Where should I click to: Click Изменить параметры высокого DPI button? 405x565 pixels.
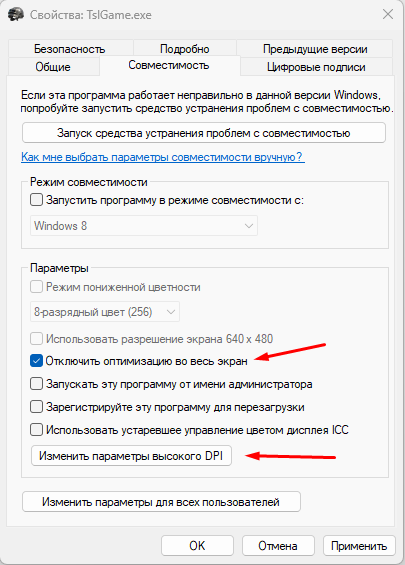point(131,456)
